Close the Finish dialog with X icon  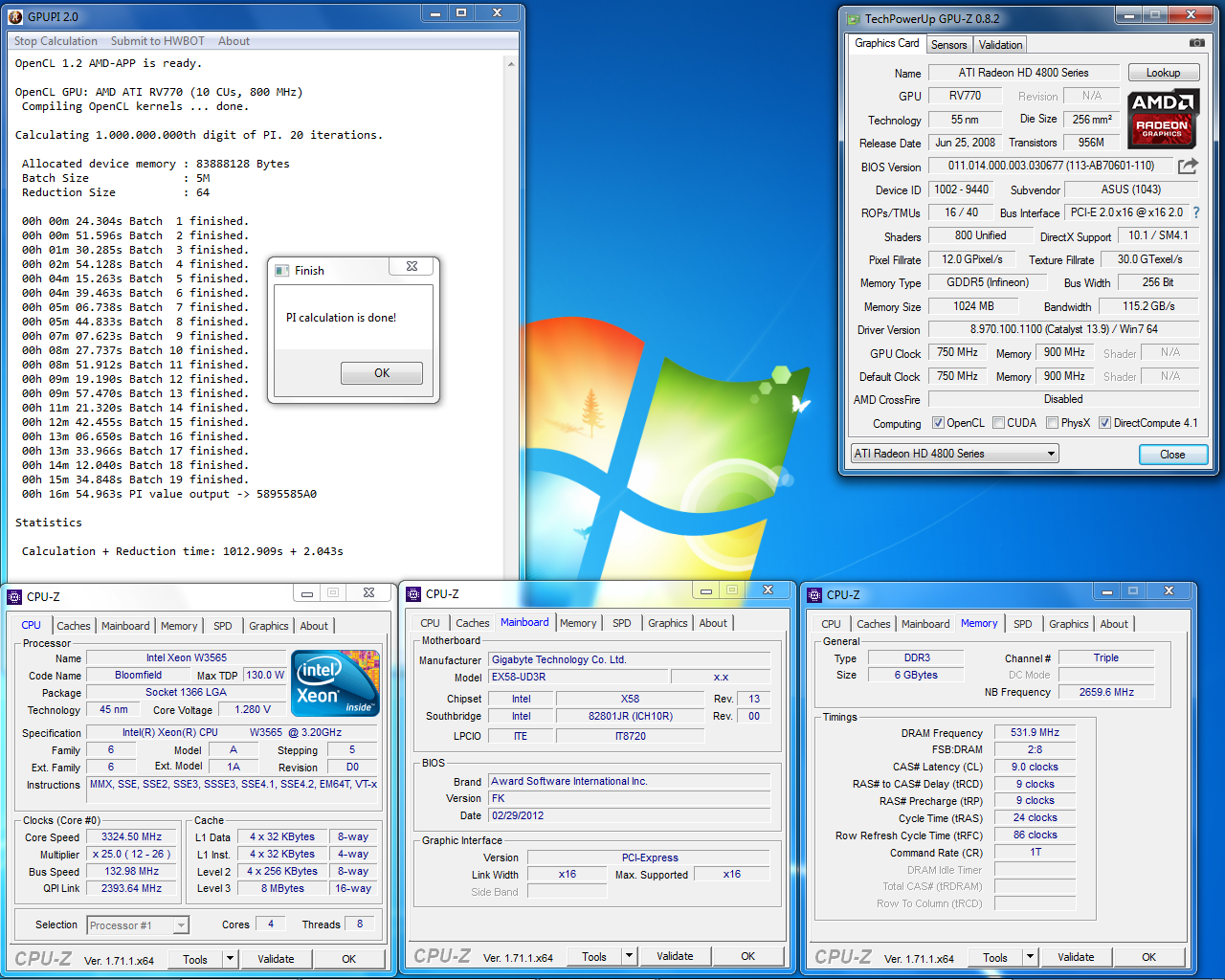click(412, 267)
